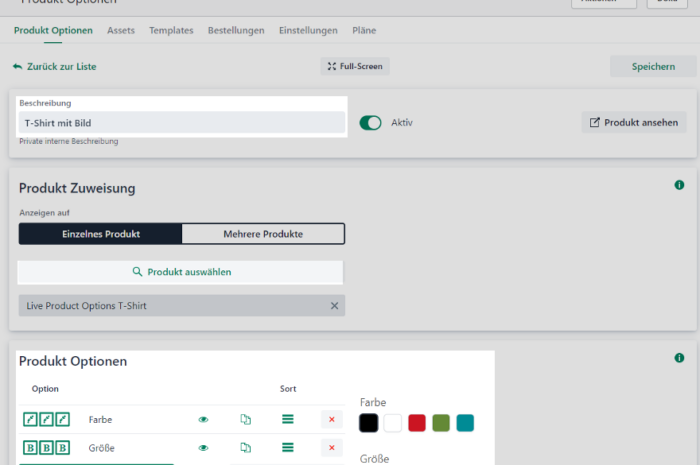Click sort handle for Farbe option

[288, 419]
